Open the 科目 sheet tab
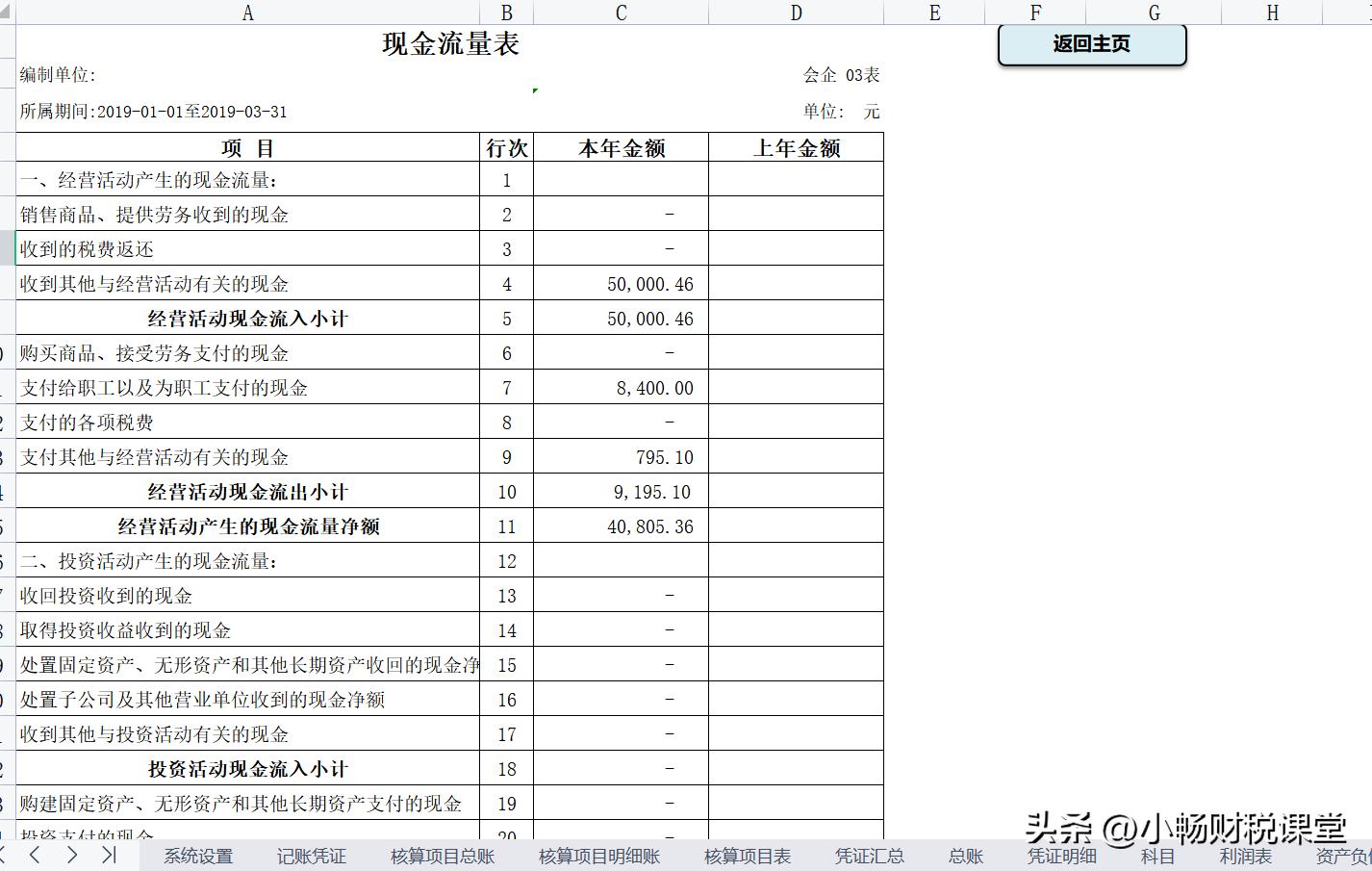The width and height of the screenshot is (1372, 871). point(1155,855)
